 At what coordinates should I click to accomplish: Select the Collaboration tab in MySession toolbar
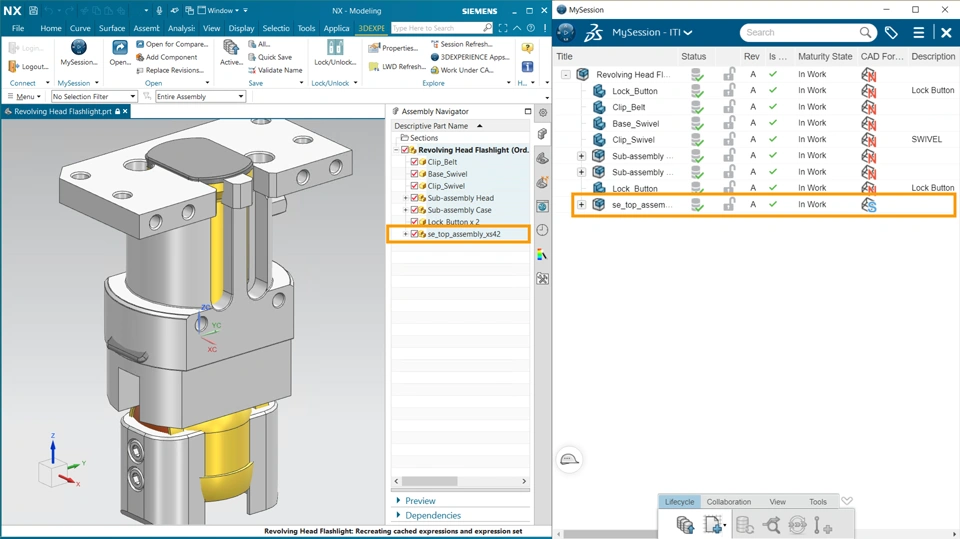(729, 502)
